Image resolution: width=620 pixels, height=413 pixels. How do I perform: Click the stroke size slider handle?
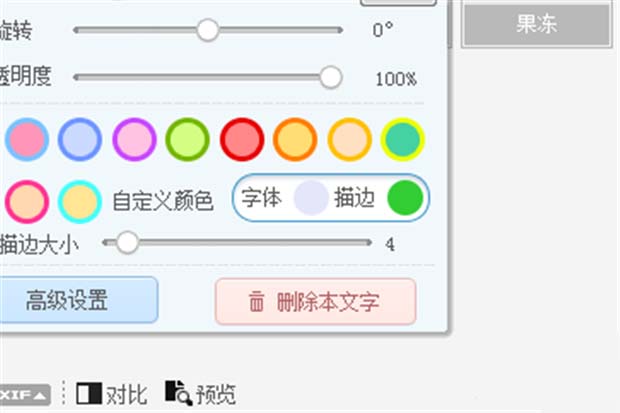(127, 242)
